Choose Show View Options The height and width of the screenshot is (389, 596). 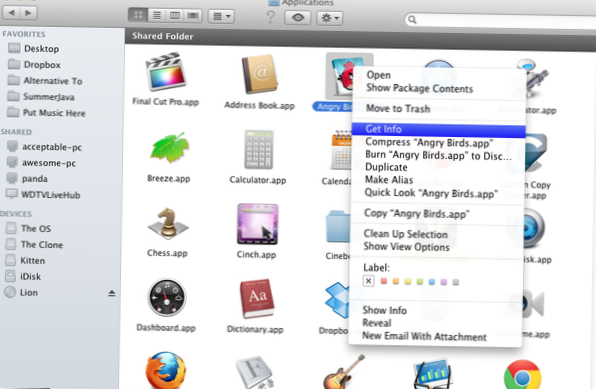[x=406, y=247]
